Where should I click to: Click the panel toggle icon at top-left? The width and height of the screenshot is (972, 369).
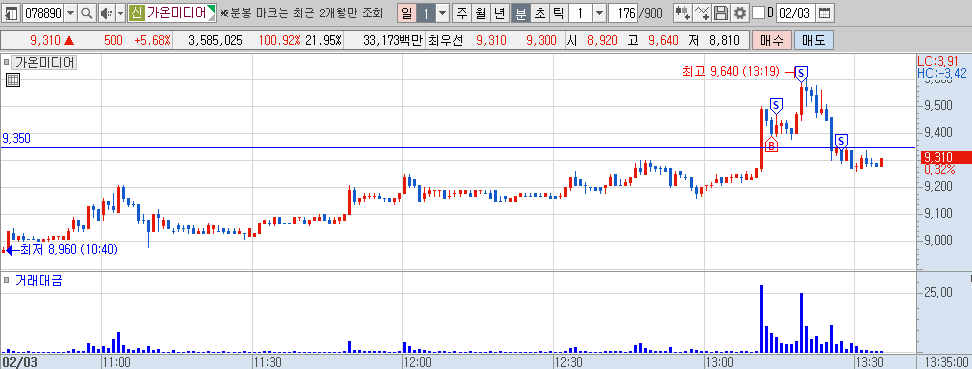point(11,12)
